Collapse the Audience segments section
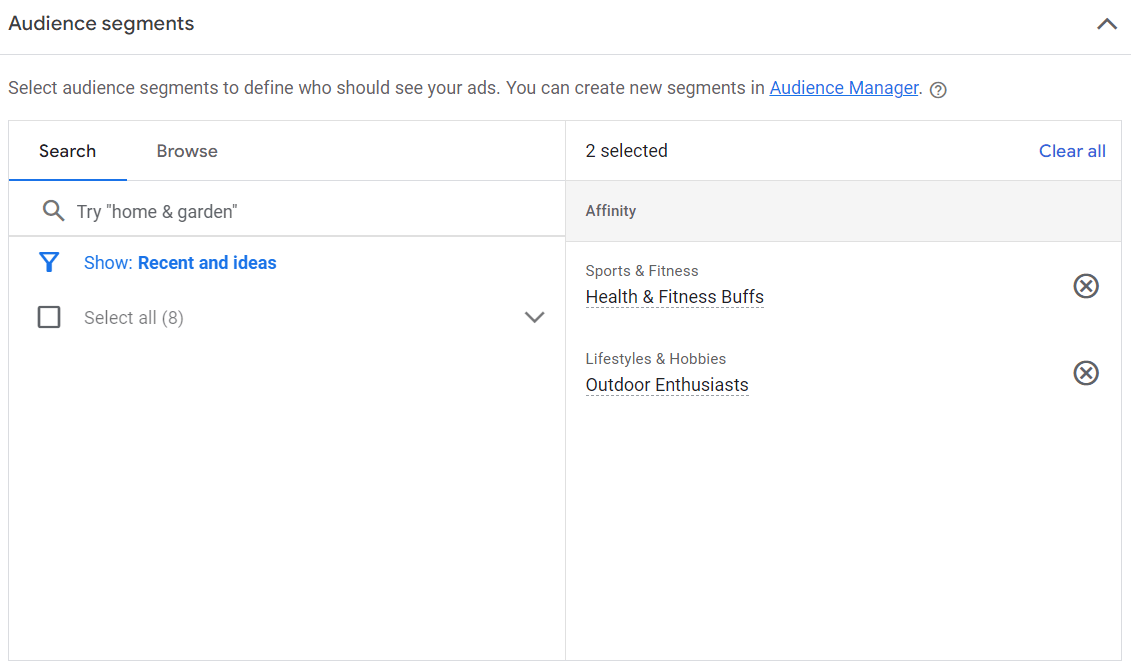The height and width of the screenshot is (664, 1131). pyautogui.click(x=1106, y=23)
